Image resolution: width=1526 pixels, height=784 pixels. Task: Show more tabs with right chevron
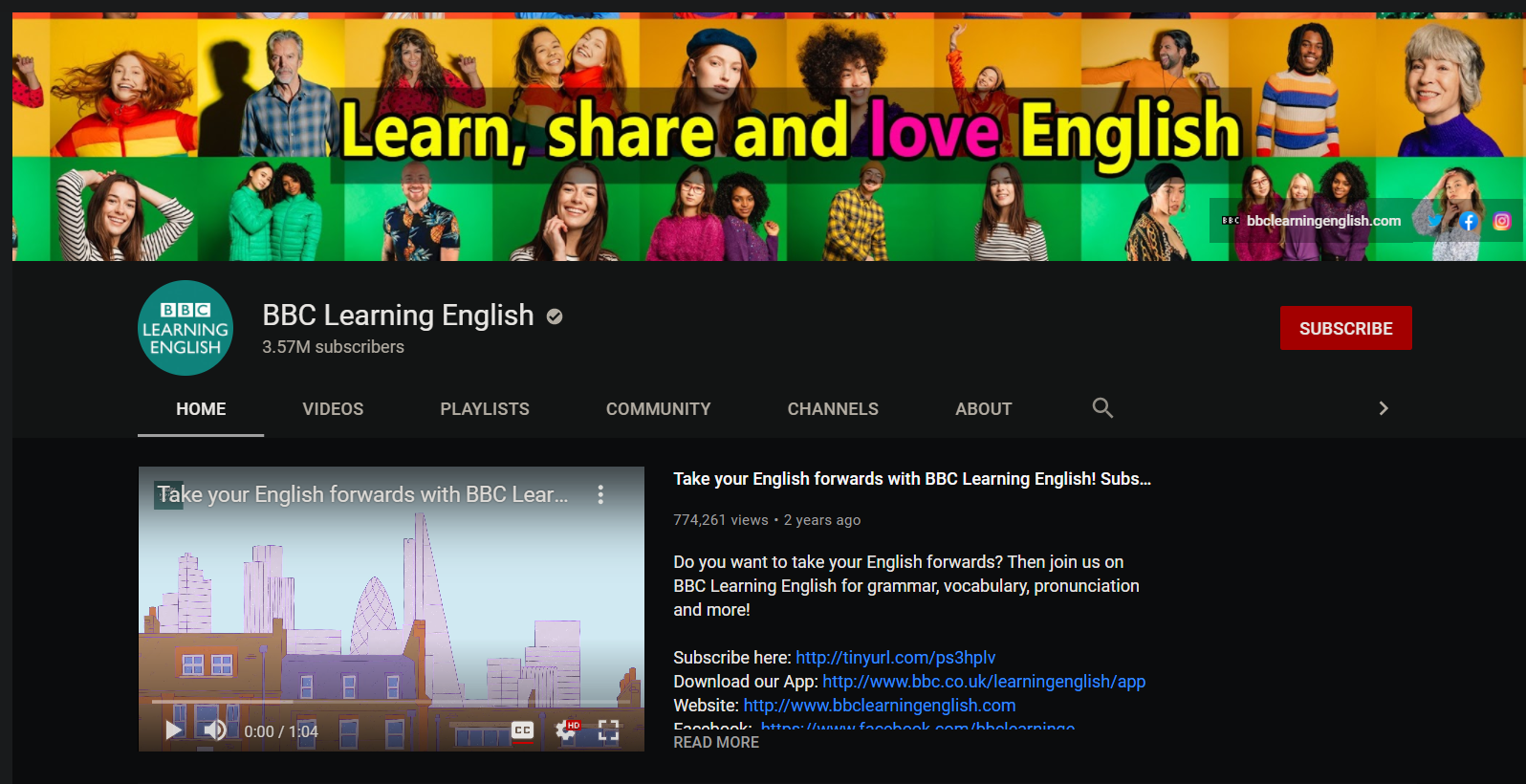click(1383, 408)
